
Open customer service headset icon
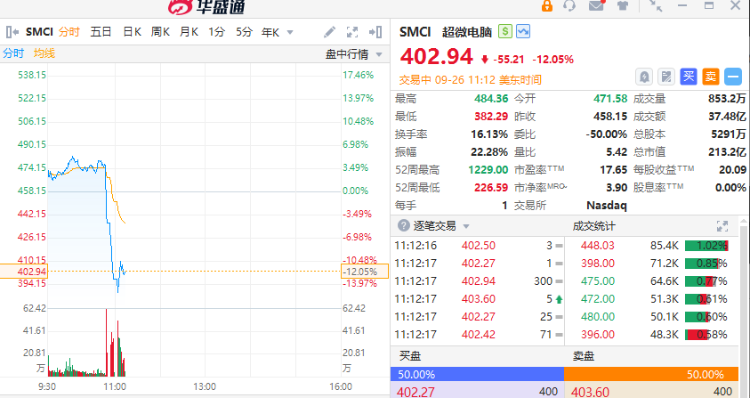coord(569,6)
